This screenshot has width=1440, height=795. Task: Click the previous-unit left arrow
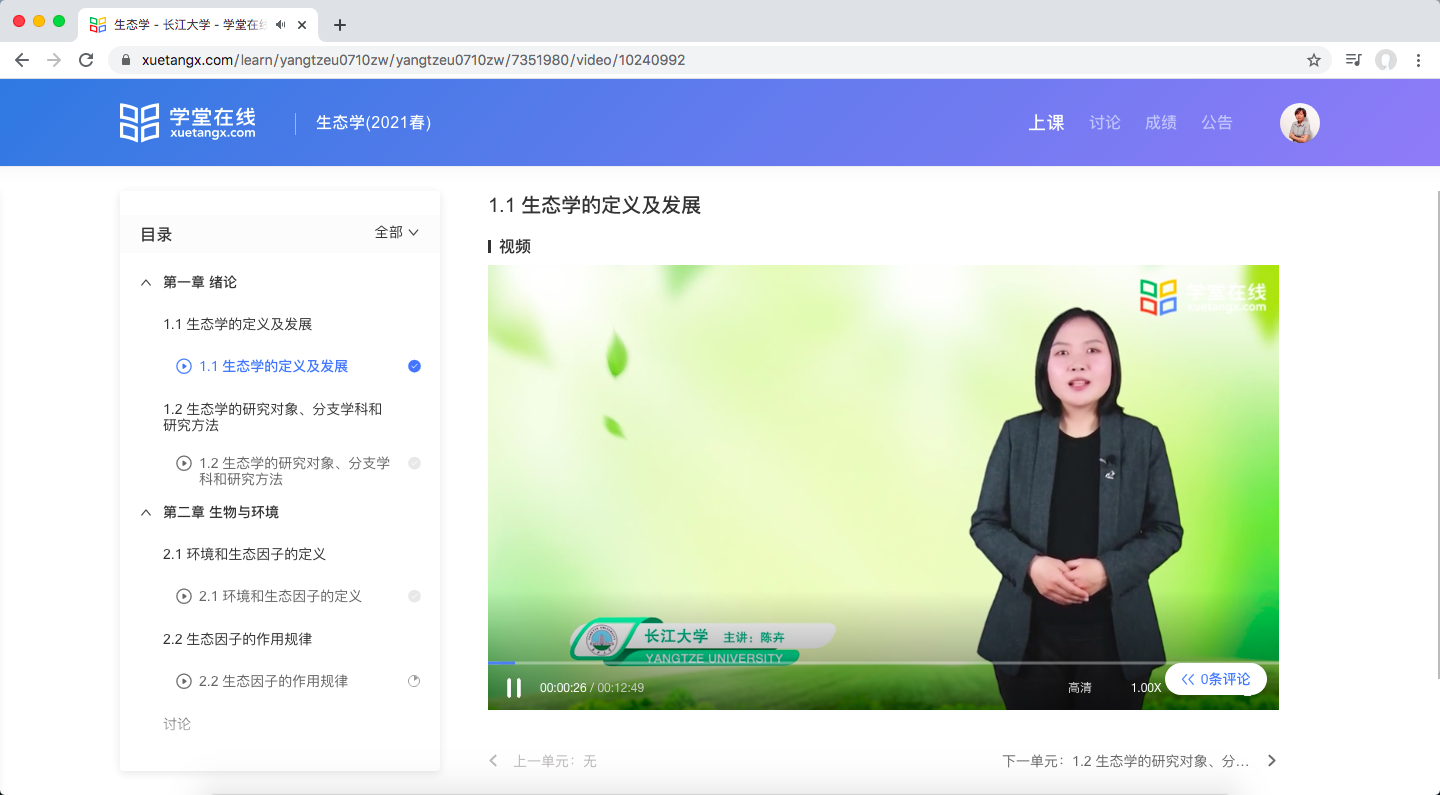[493, 761]
